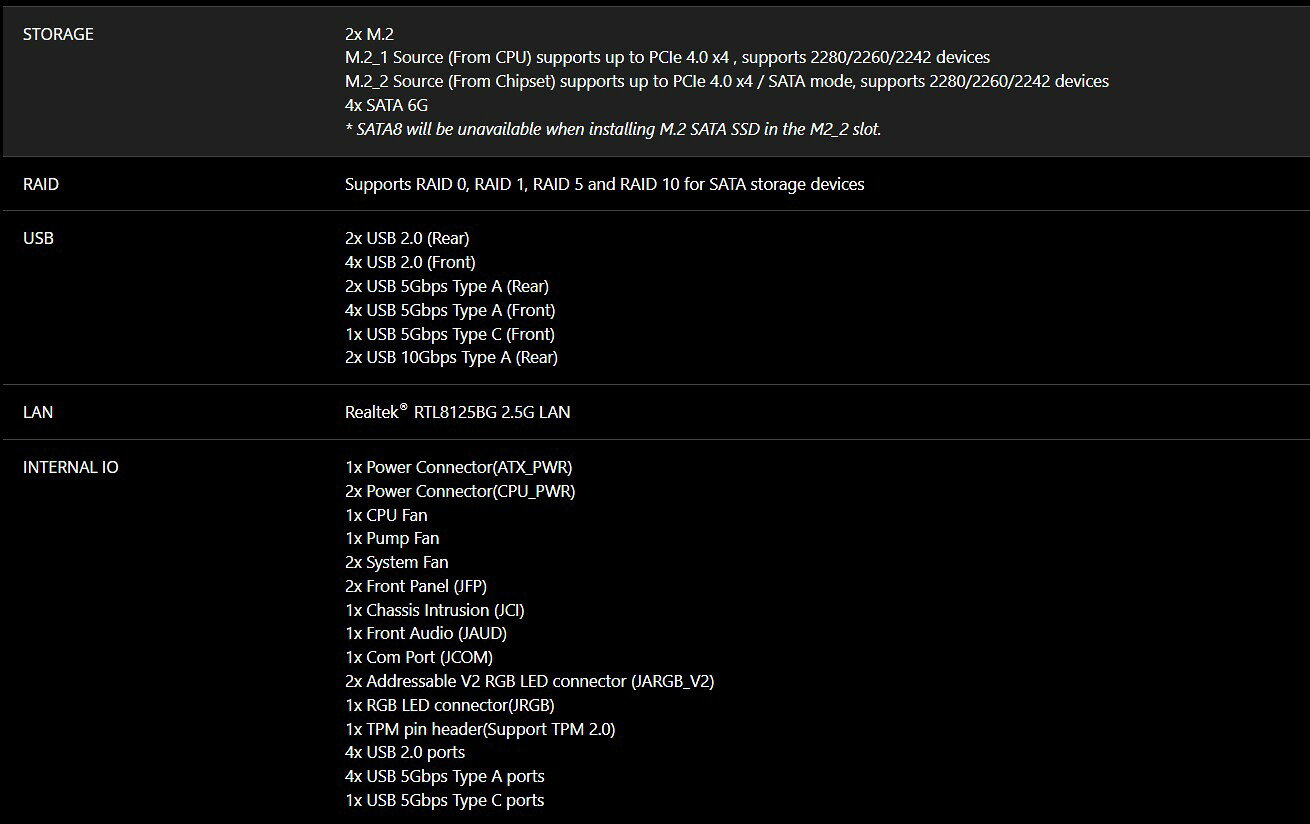The width and height of the screenshot is (1310, 824).
Task: Click the INTERNAL IO section label
Action: coord(70,467)
